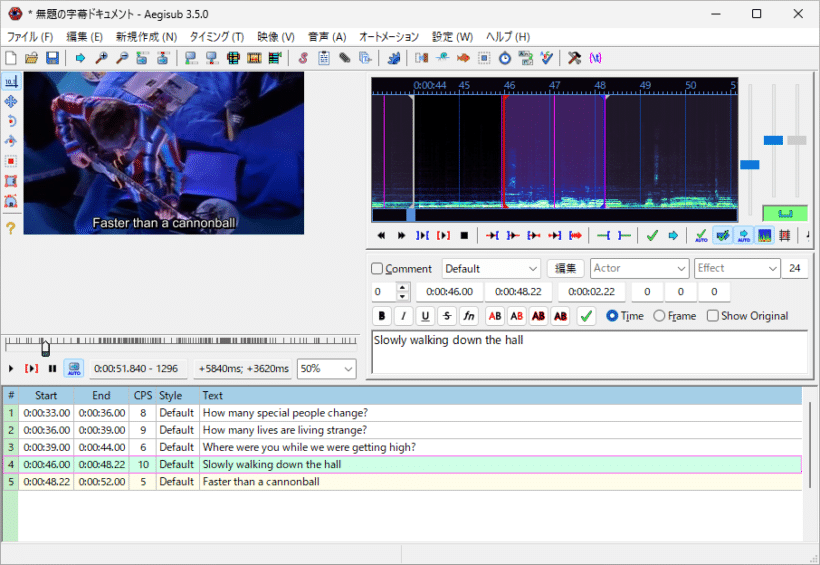
Task: Open the 編集 (E) menu
Action: pyautogui.click(x=85, y=37)
